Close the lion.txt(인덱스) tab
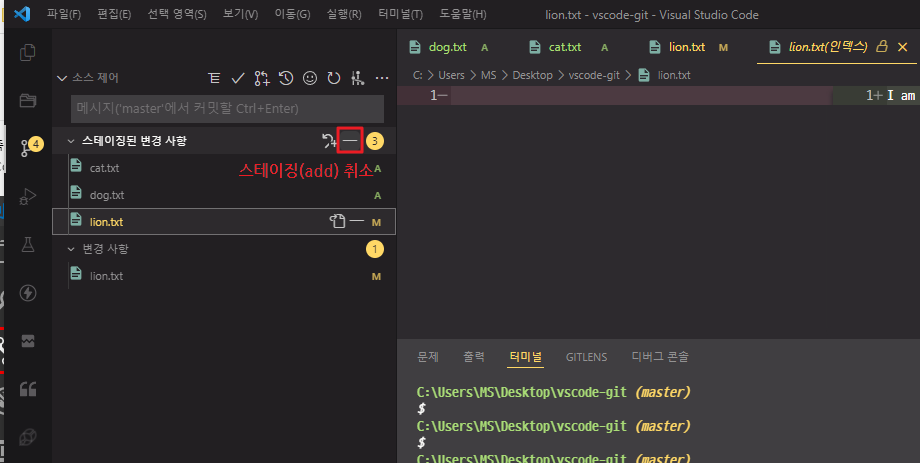The image size is (920, 463). (x=903, y=47)
